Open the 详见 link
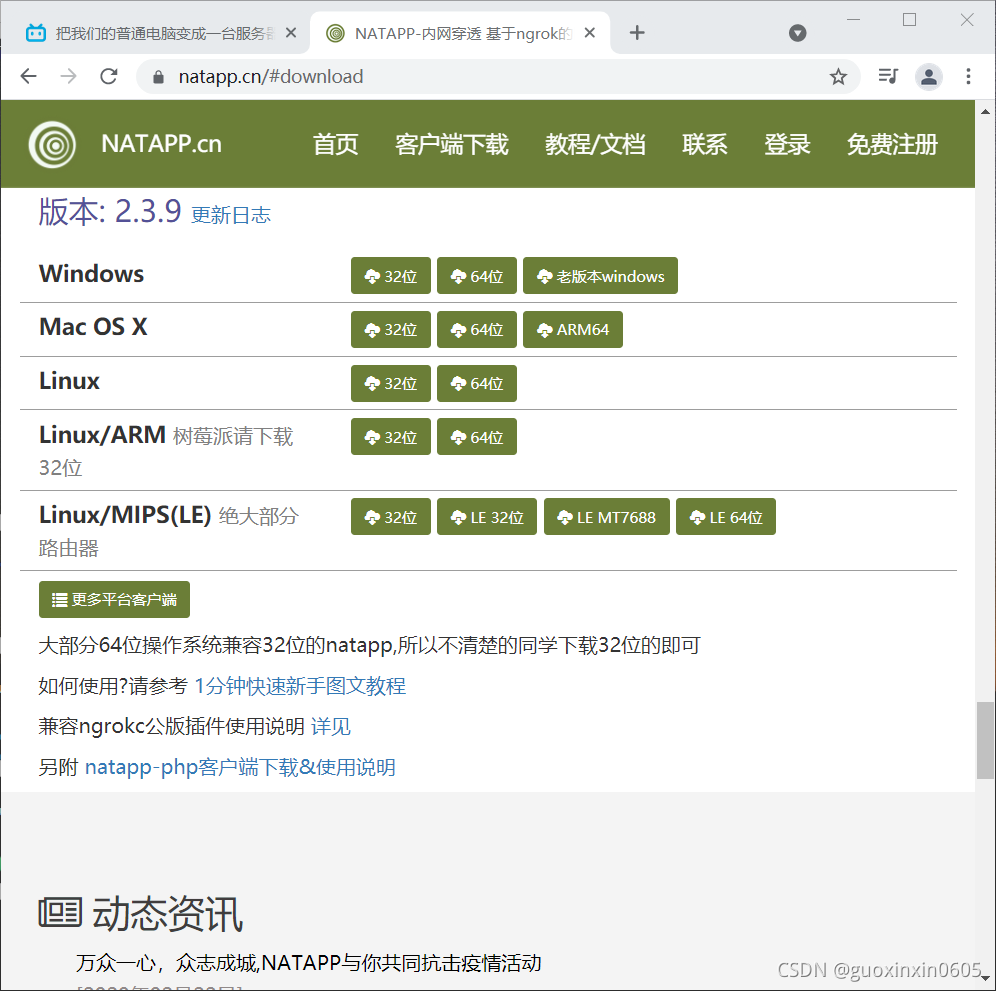 click(x=330, y=727)
